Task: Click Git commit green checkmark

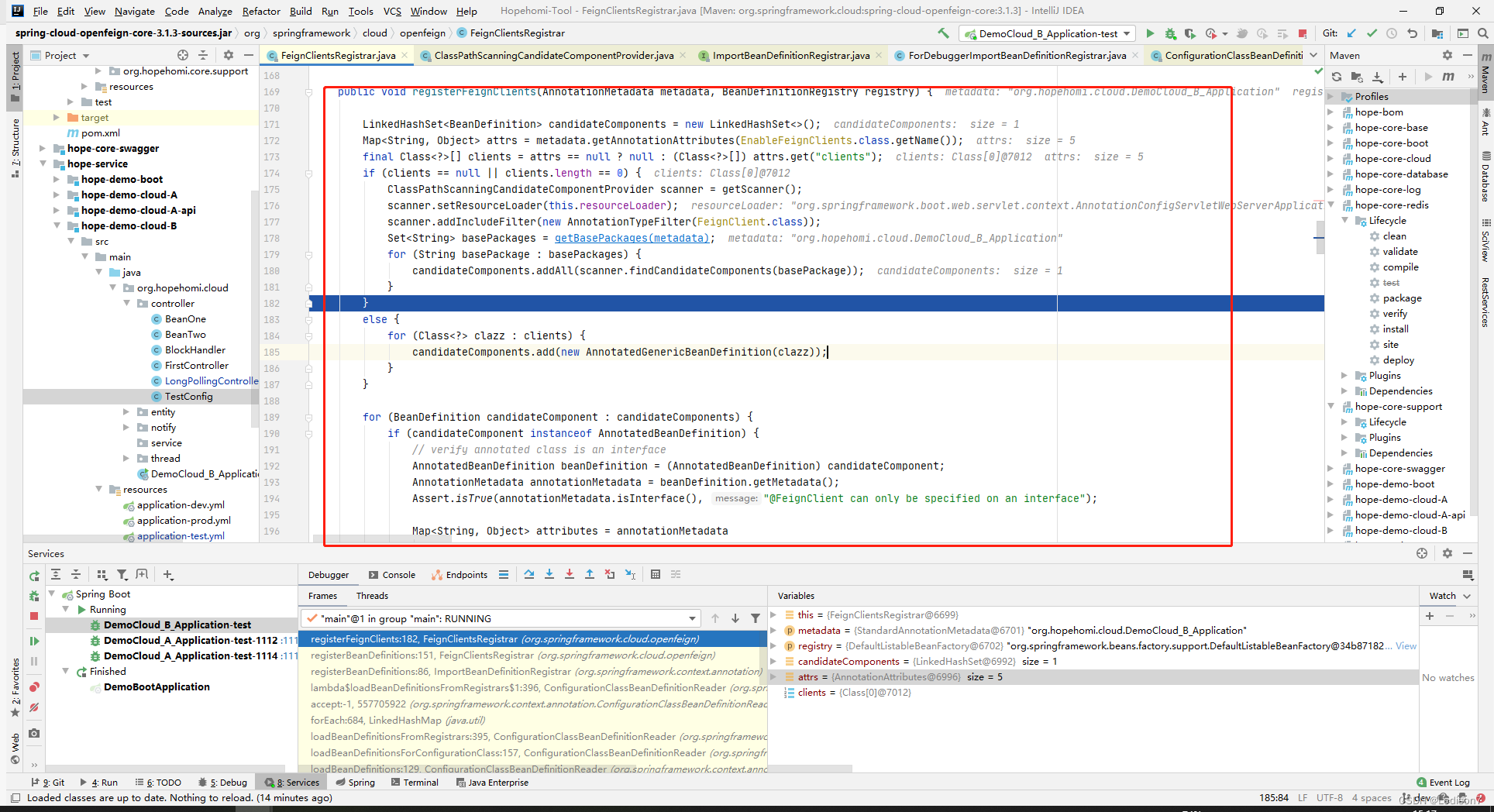Action: (x=1372, y=33)
